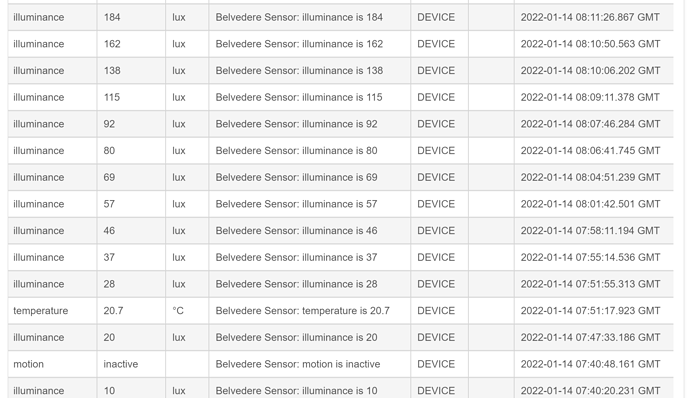Click timestamp 2022-01-14 07:40:20.231 GMT
The width and height of the screenshot is (690, 398).
tap(590, 391)
